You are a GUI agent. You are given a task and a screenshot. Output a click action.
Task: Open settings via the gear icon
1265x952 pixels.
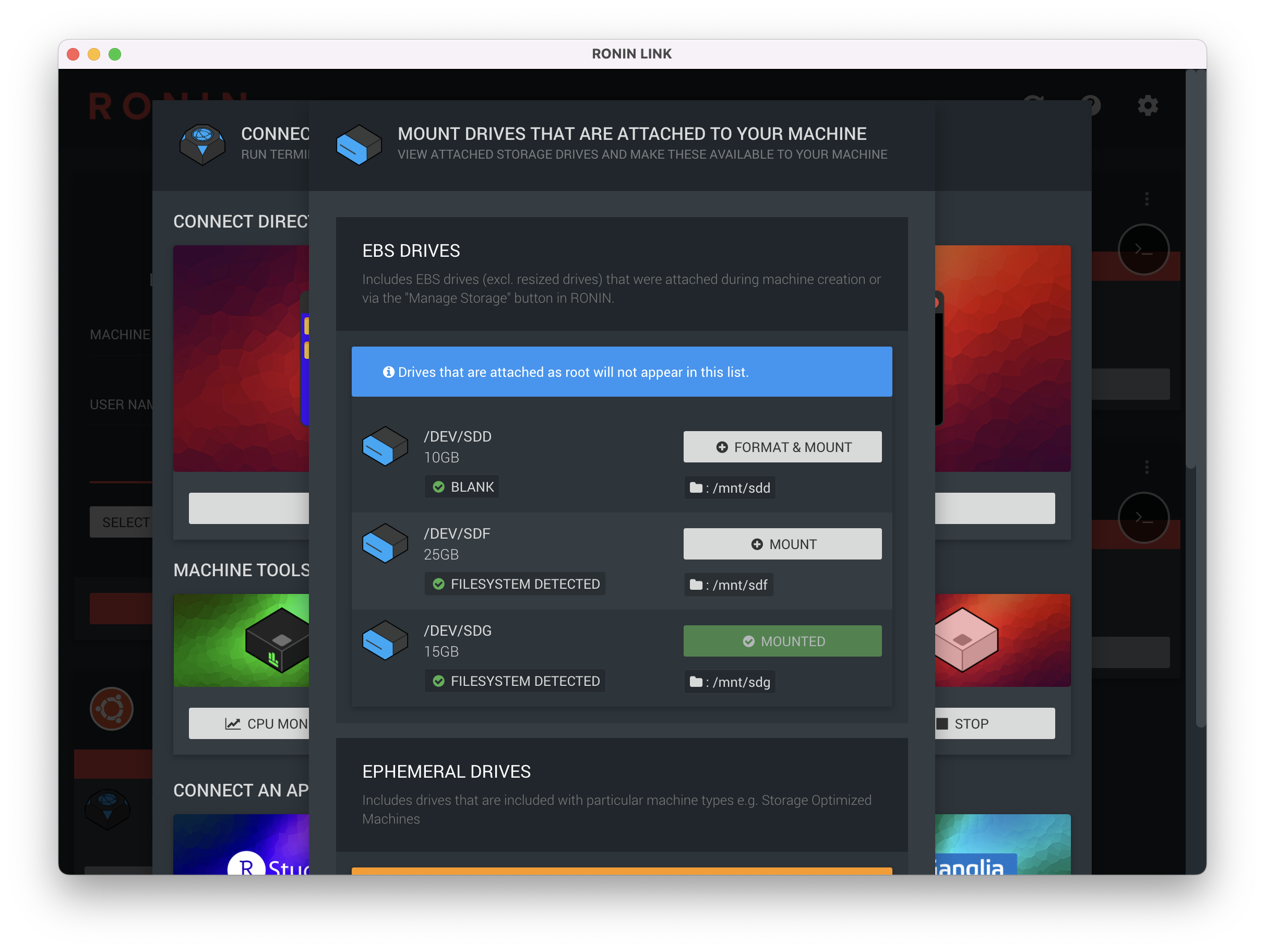coord(1148,105)
